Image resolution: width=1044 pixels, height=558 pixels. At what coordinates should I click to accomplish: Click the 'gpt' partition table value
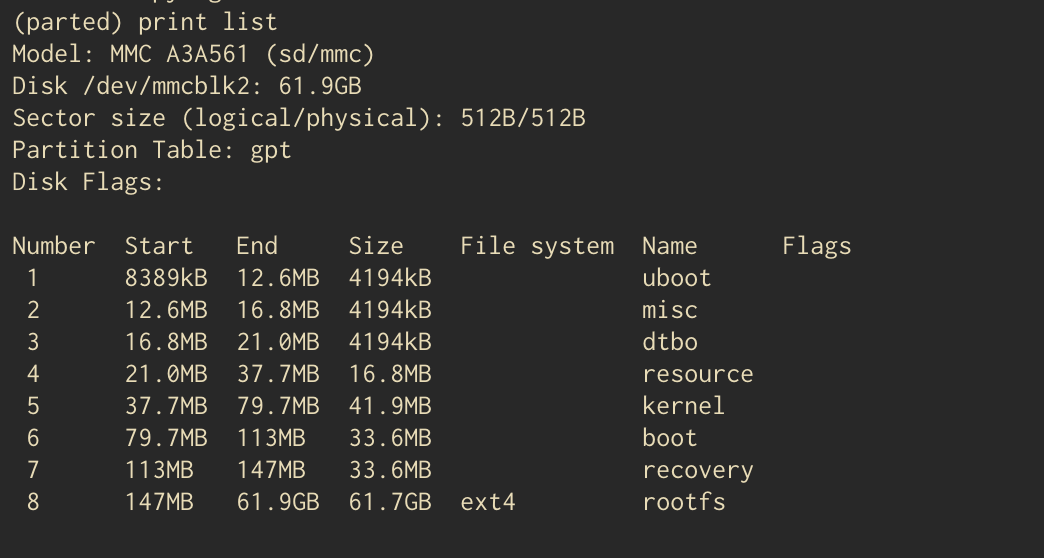pyautogui.click(x=270, y=150)
